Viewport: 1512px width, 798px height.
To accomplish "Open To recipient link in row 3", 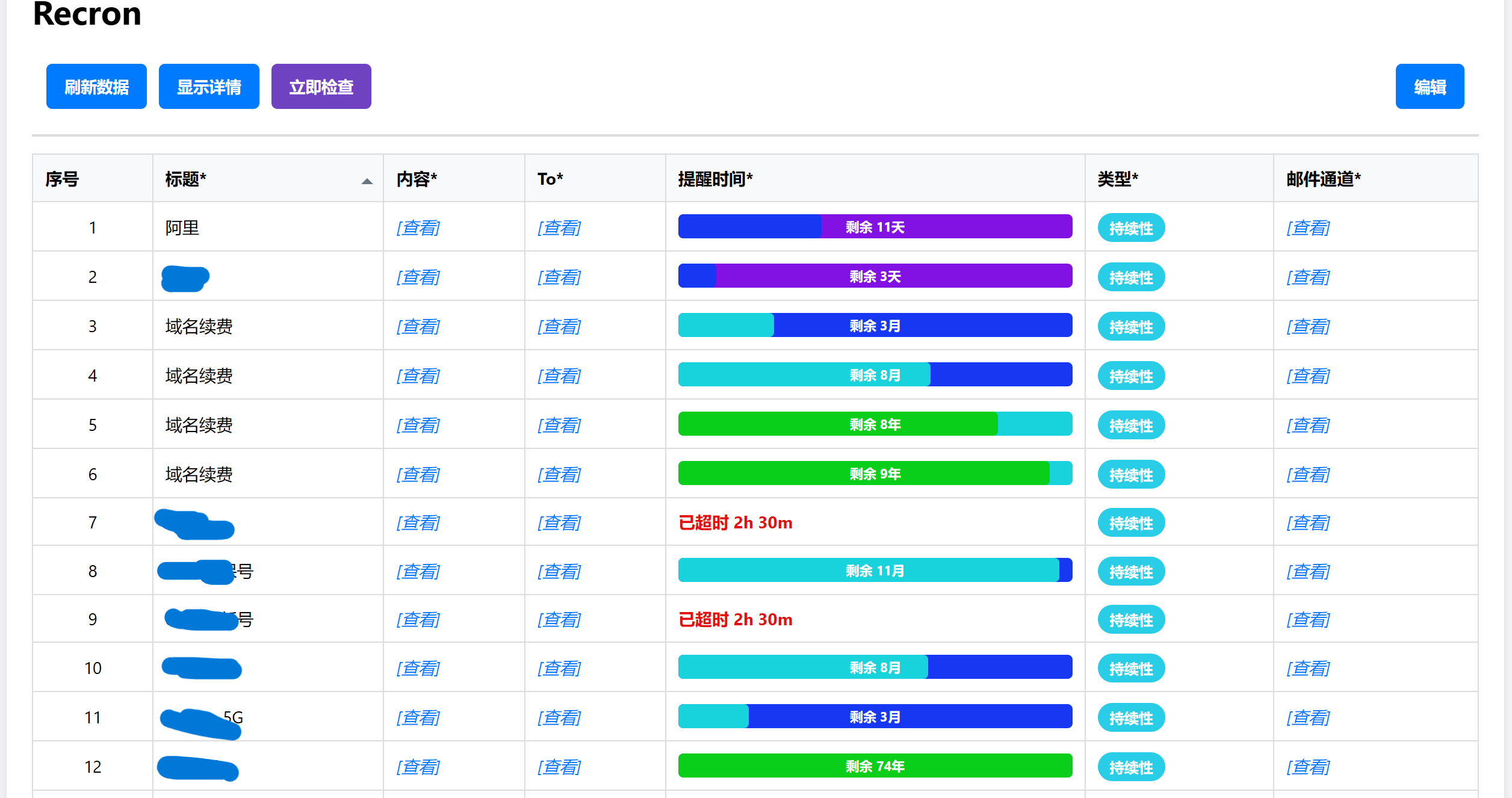I will [559, 326].
